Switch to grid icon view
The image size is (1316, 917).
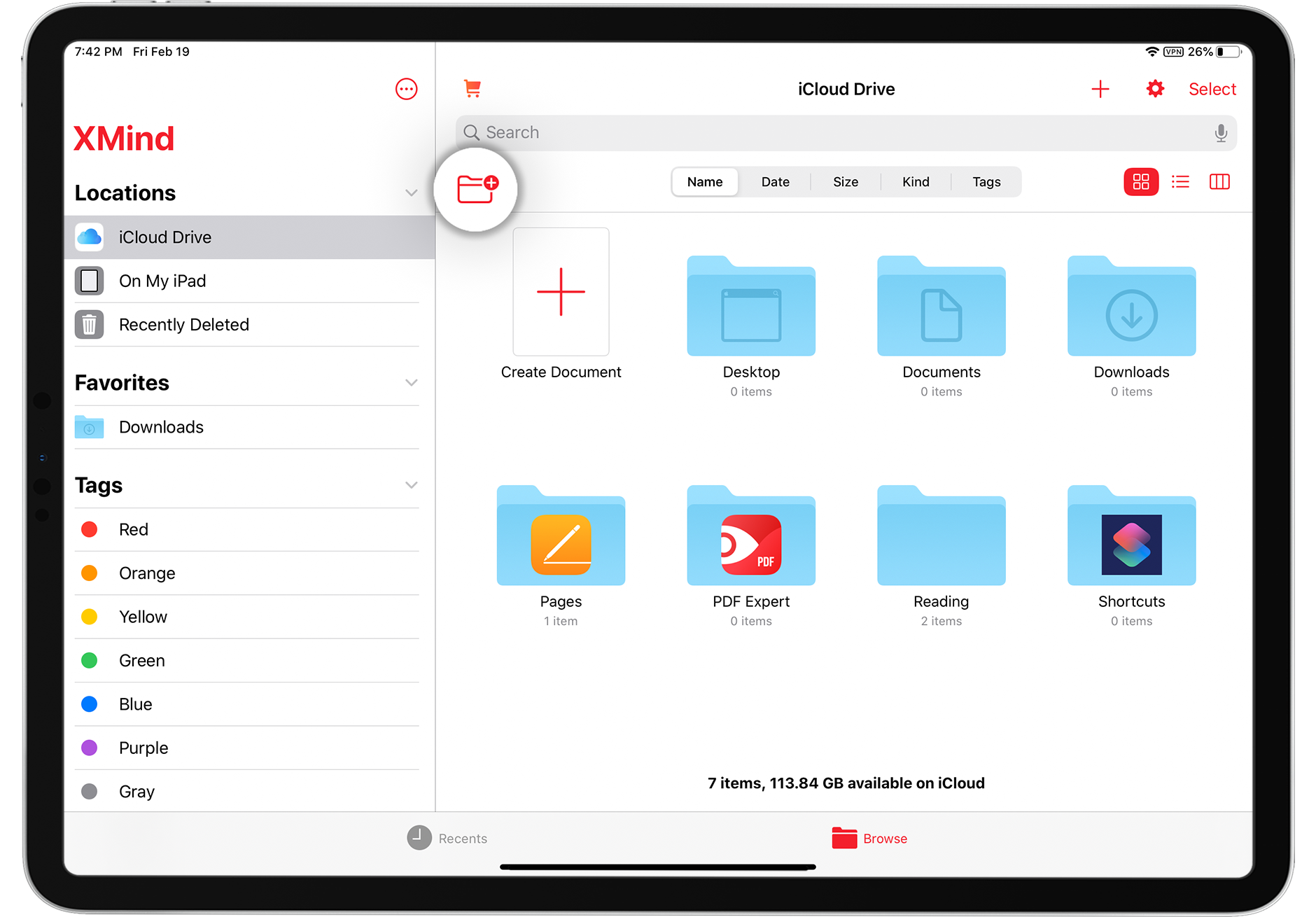click(1141, 182)
